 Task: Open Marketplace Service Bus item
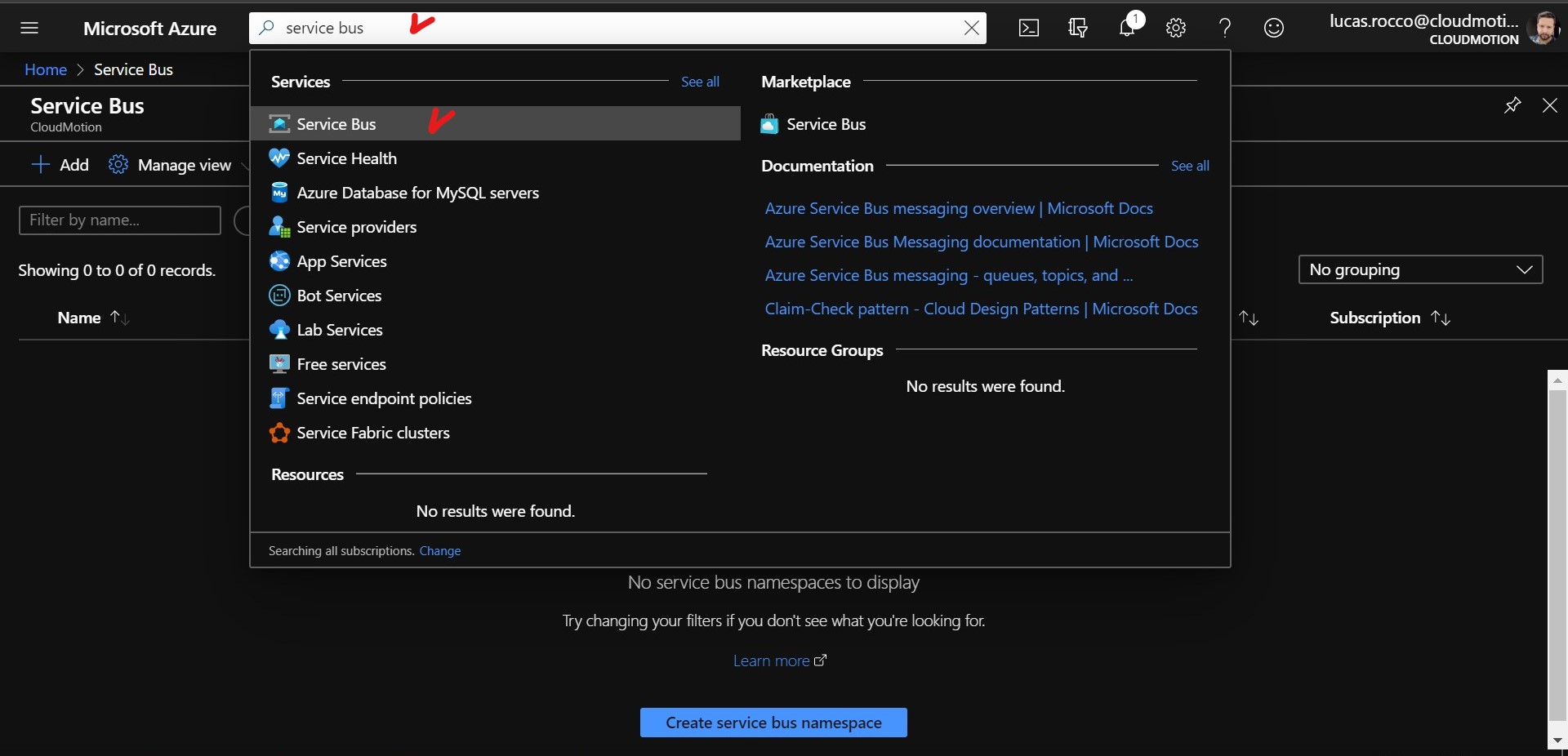pyautogui.click(x=826, y=124)
